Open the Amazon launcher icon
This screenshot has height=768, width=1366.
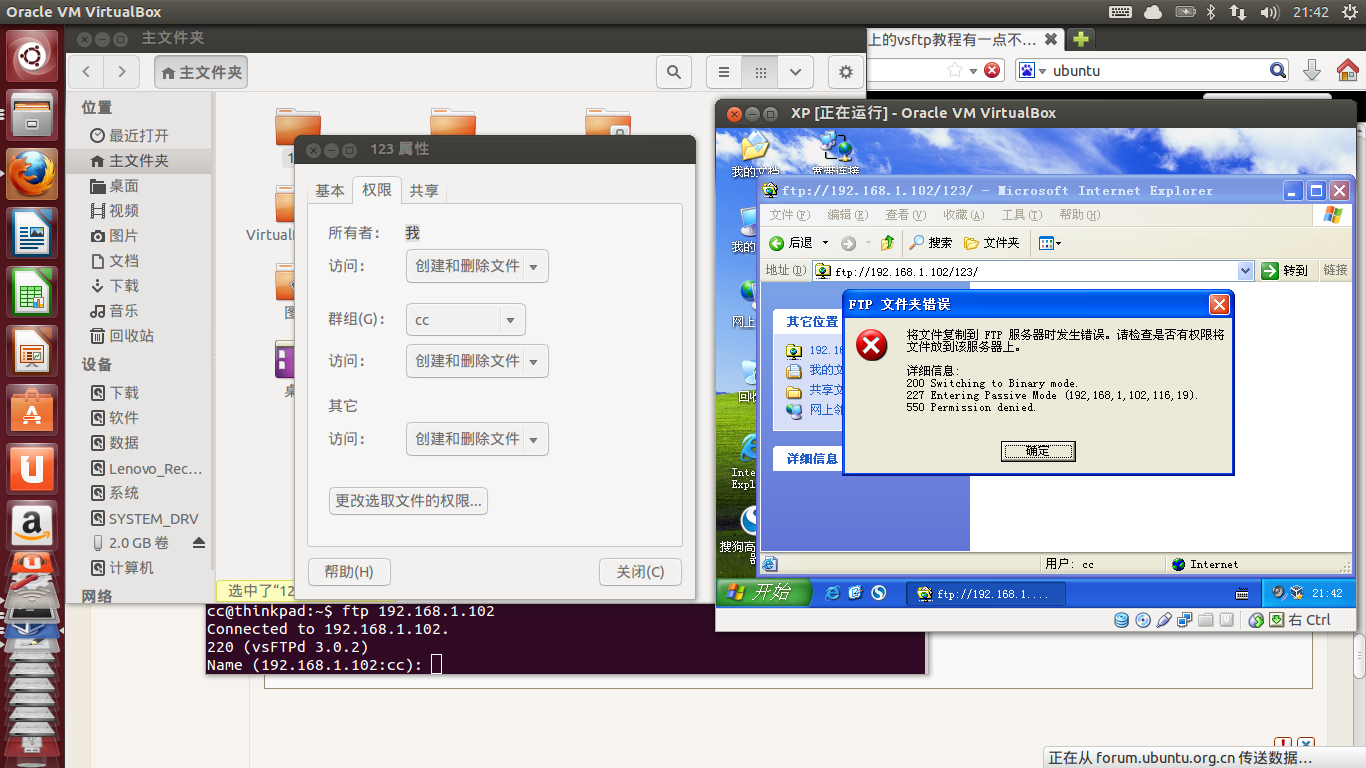(32, 526)
